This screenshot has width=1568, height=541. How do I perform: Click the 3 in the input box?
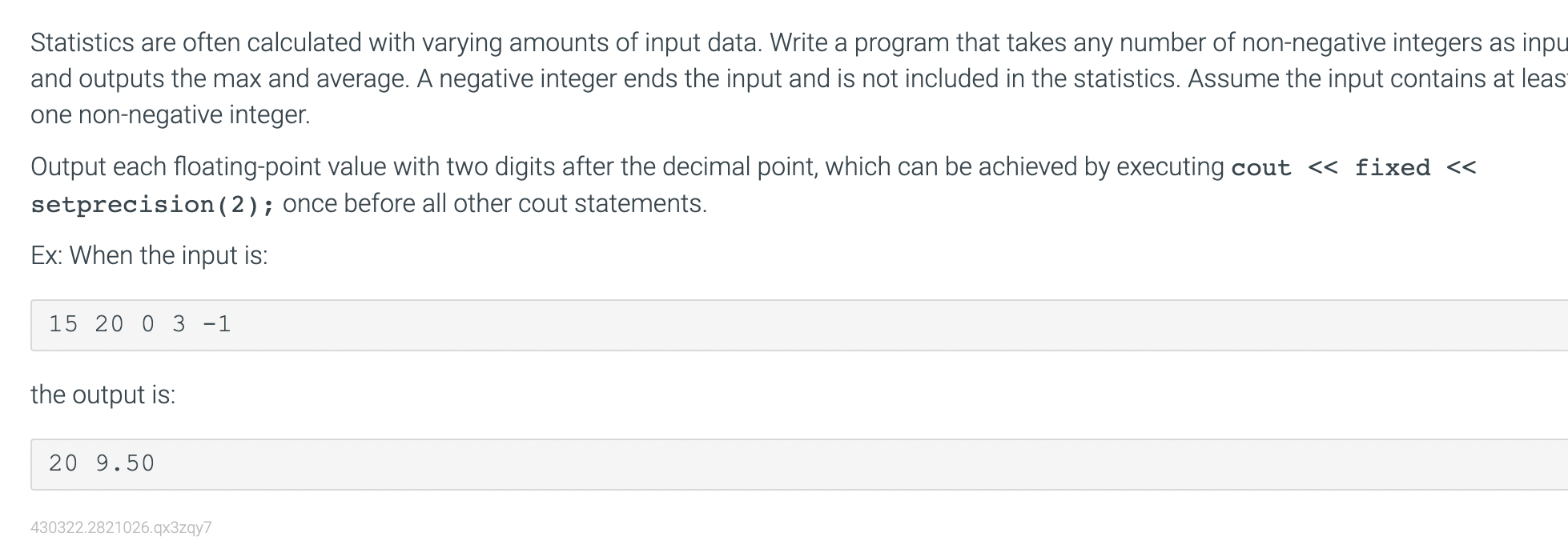point(179,324)
